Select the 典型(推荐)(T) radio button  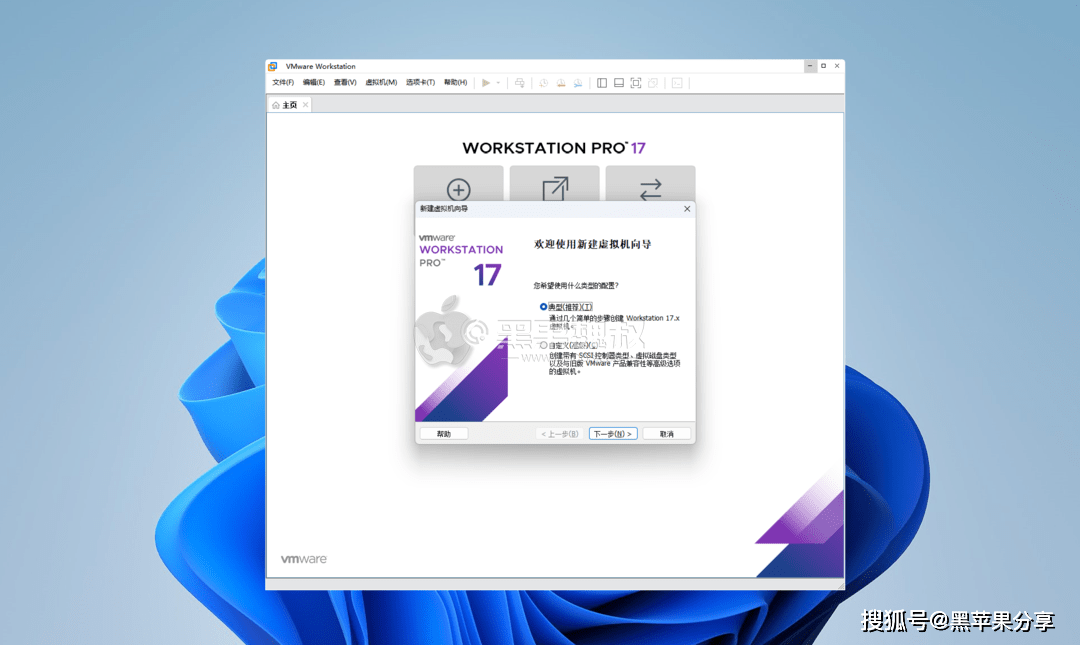tap(543, 307)
